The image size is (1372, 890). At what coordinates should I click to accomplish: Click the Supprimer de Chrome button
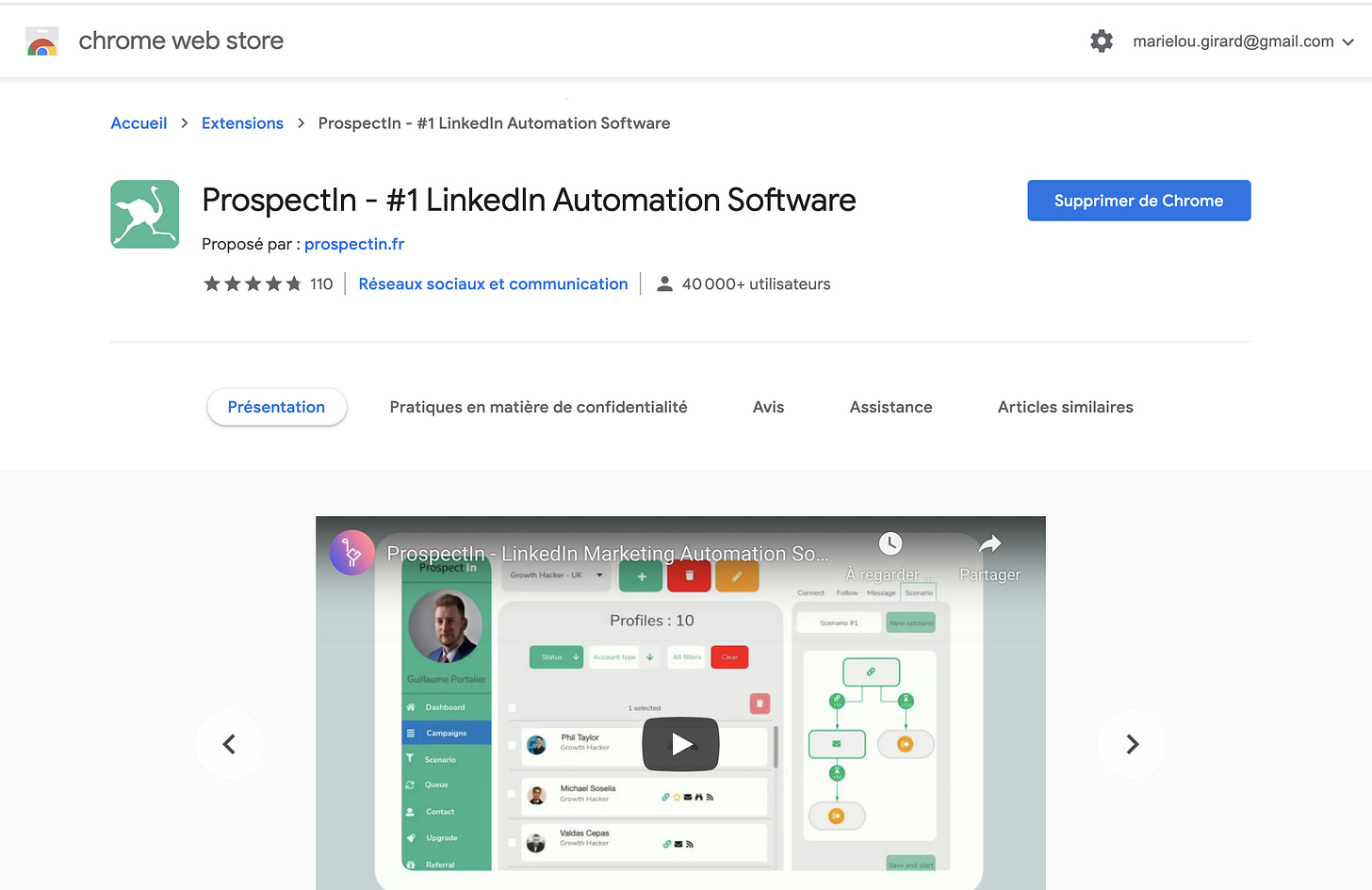click(x=1138, y=201)
